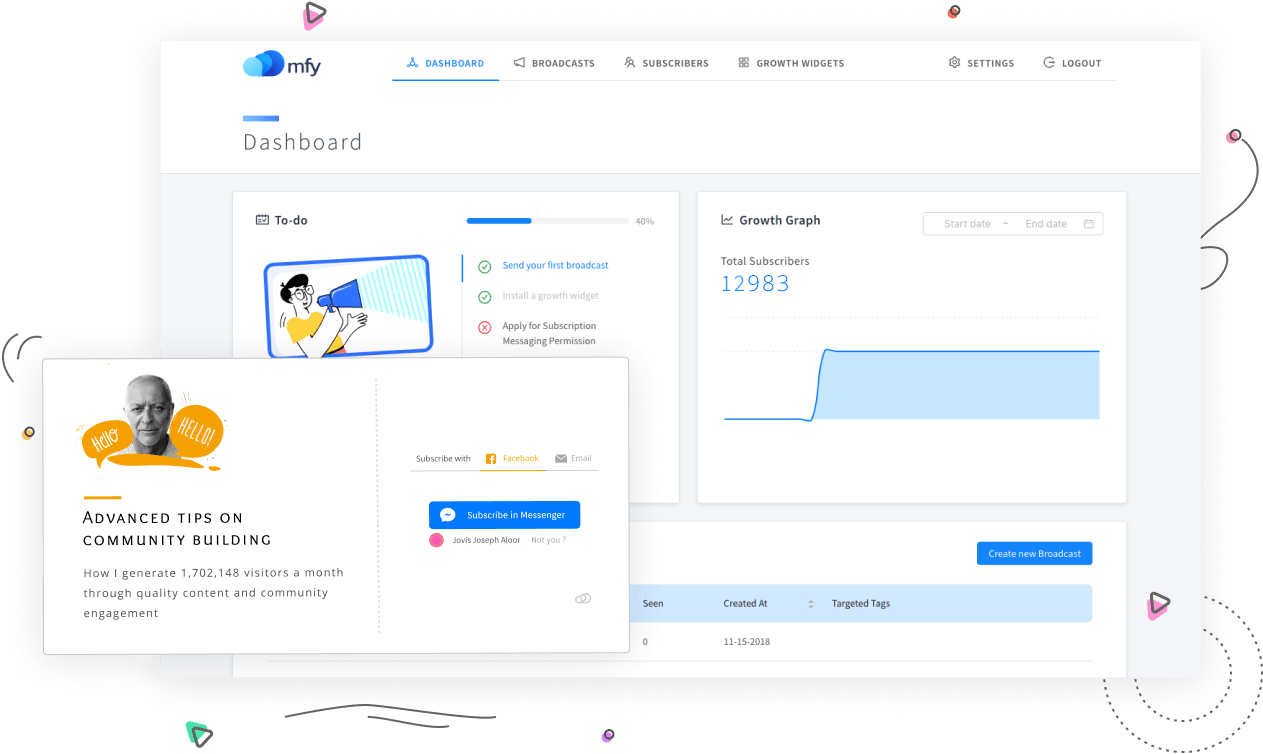Click Create new Broadcast button

[x=1034, y=553]
